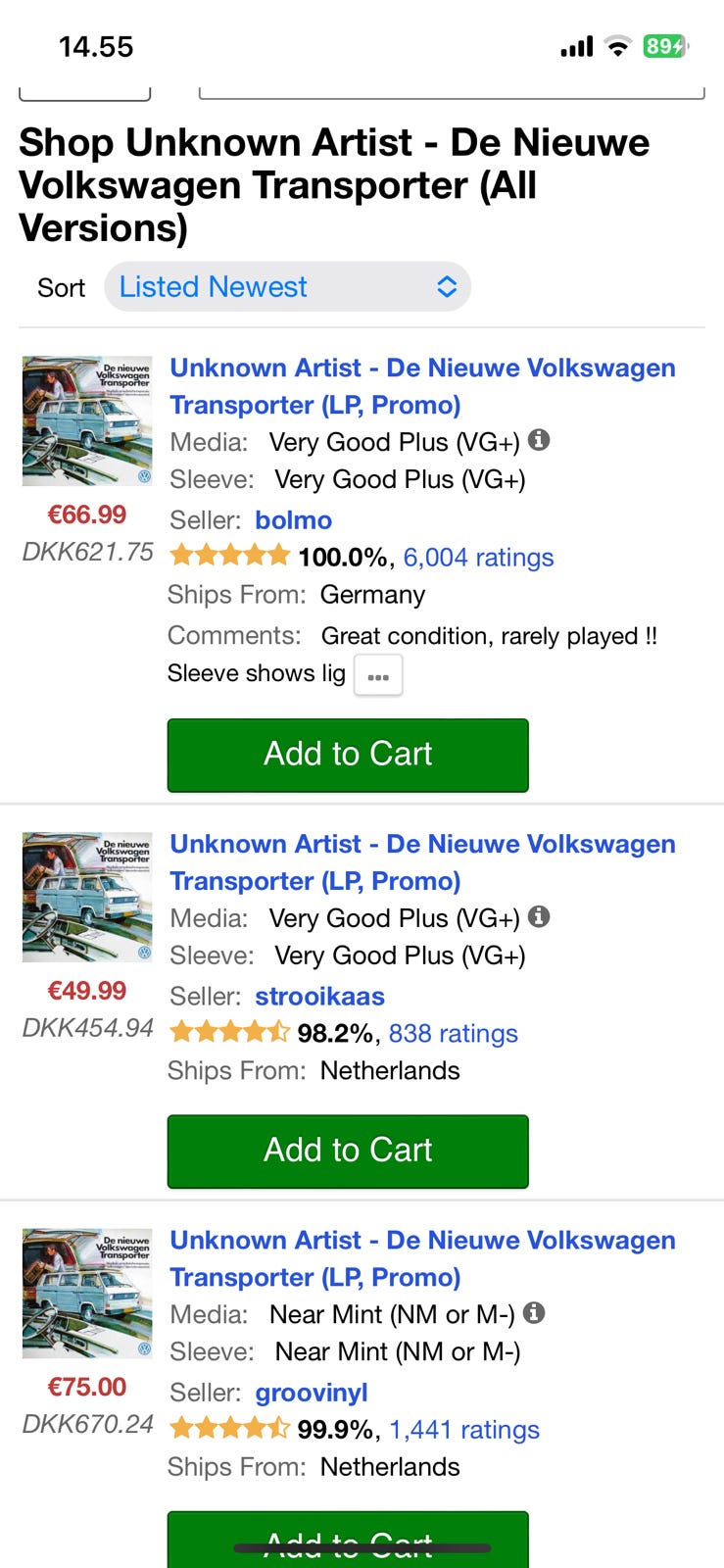View strooikaas 838 ratings
724x1568 pixels.
tap(453, 1034)
